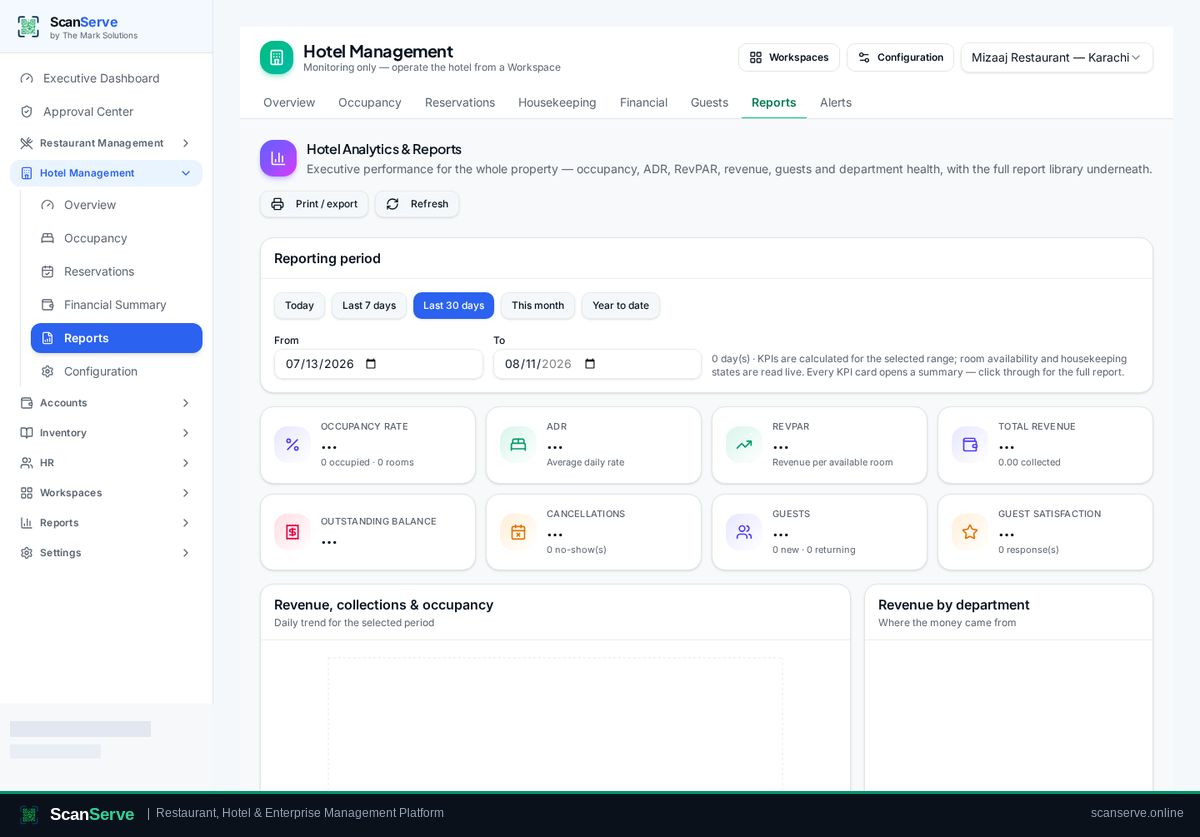Click the Workspaces grid icon in sidebar
1200x837 pixels.
(27, 493)
